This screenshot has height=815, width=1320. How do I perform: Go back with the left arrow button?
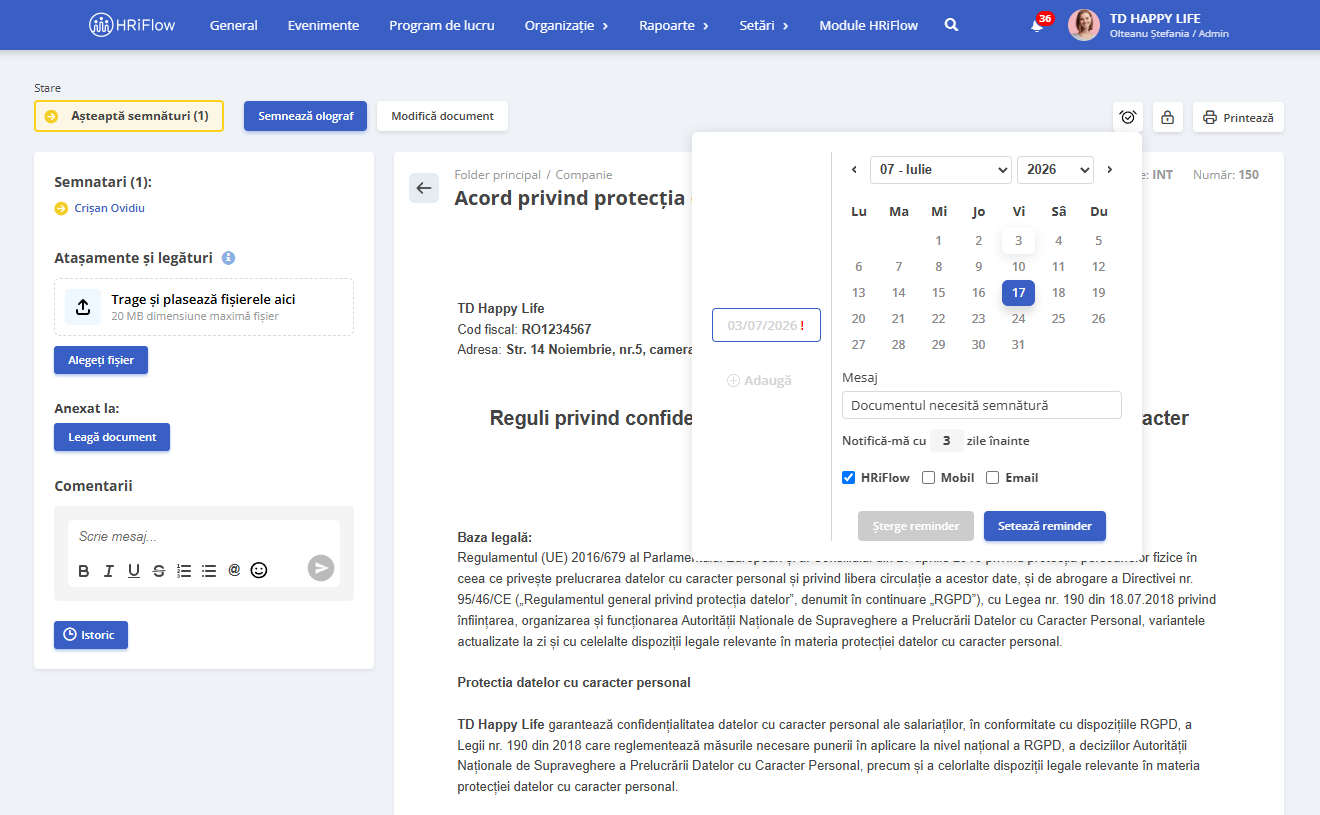click(424, 188)
